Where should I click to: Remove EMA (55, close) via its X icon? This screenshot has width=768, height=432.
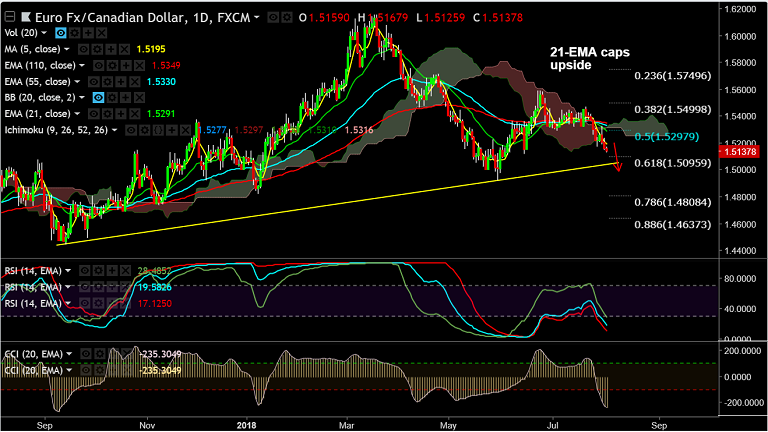[135, 81]
